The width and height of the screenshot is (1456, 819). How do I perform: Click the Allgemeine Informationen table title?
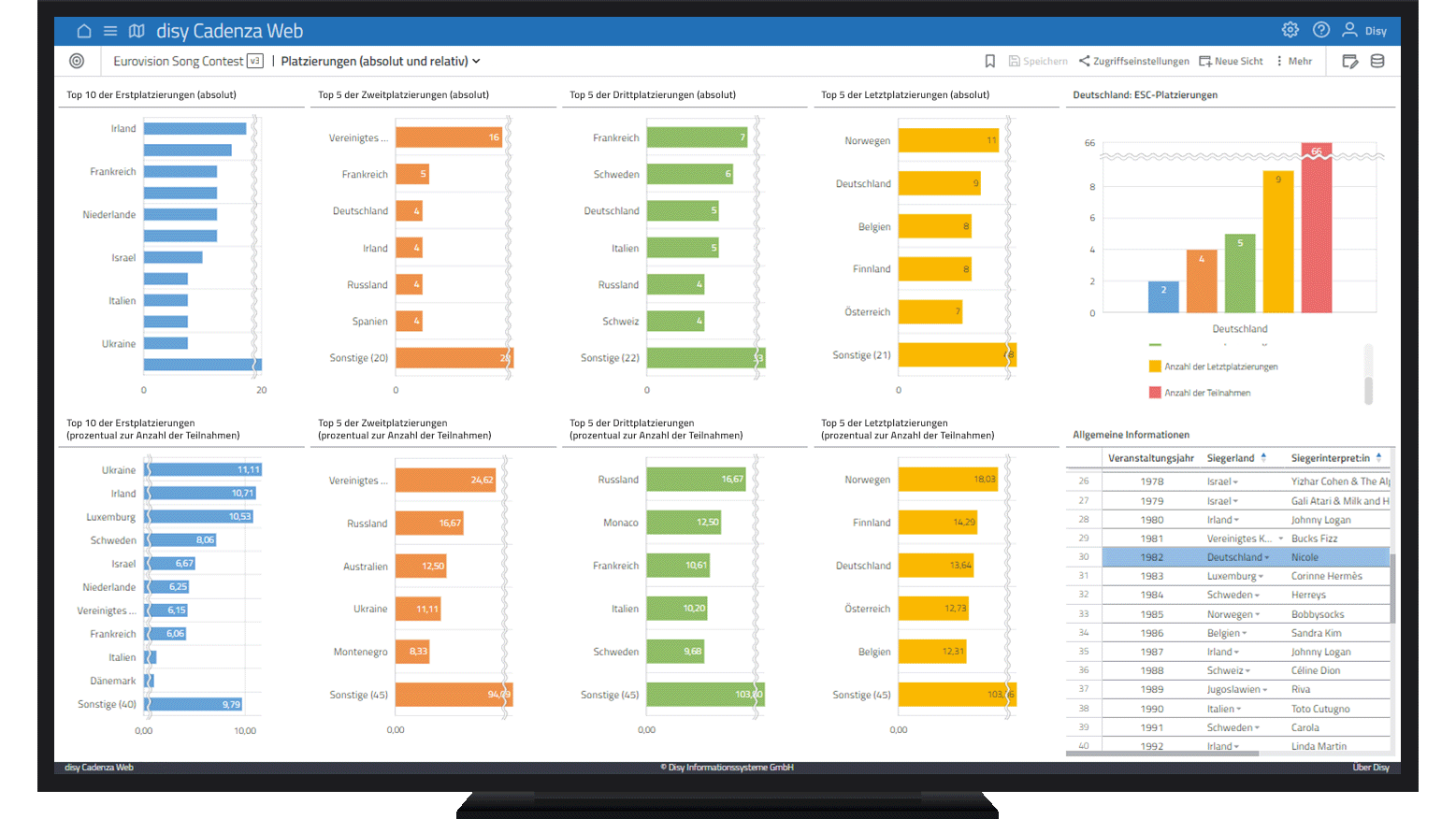(x=1131, y=435)
